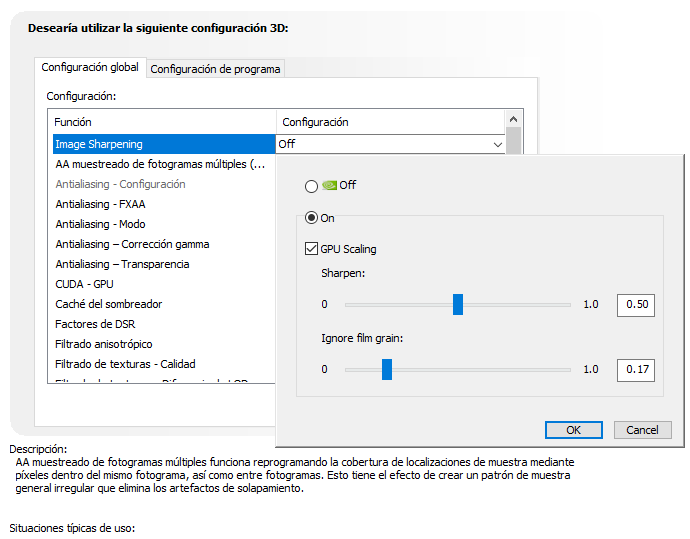This screenshot has width=690, height=539.
Task: Open the Image Sharpening dropdown arrow
Action: pyautogui.click(x=498, y=144)
